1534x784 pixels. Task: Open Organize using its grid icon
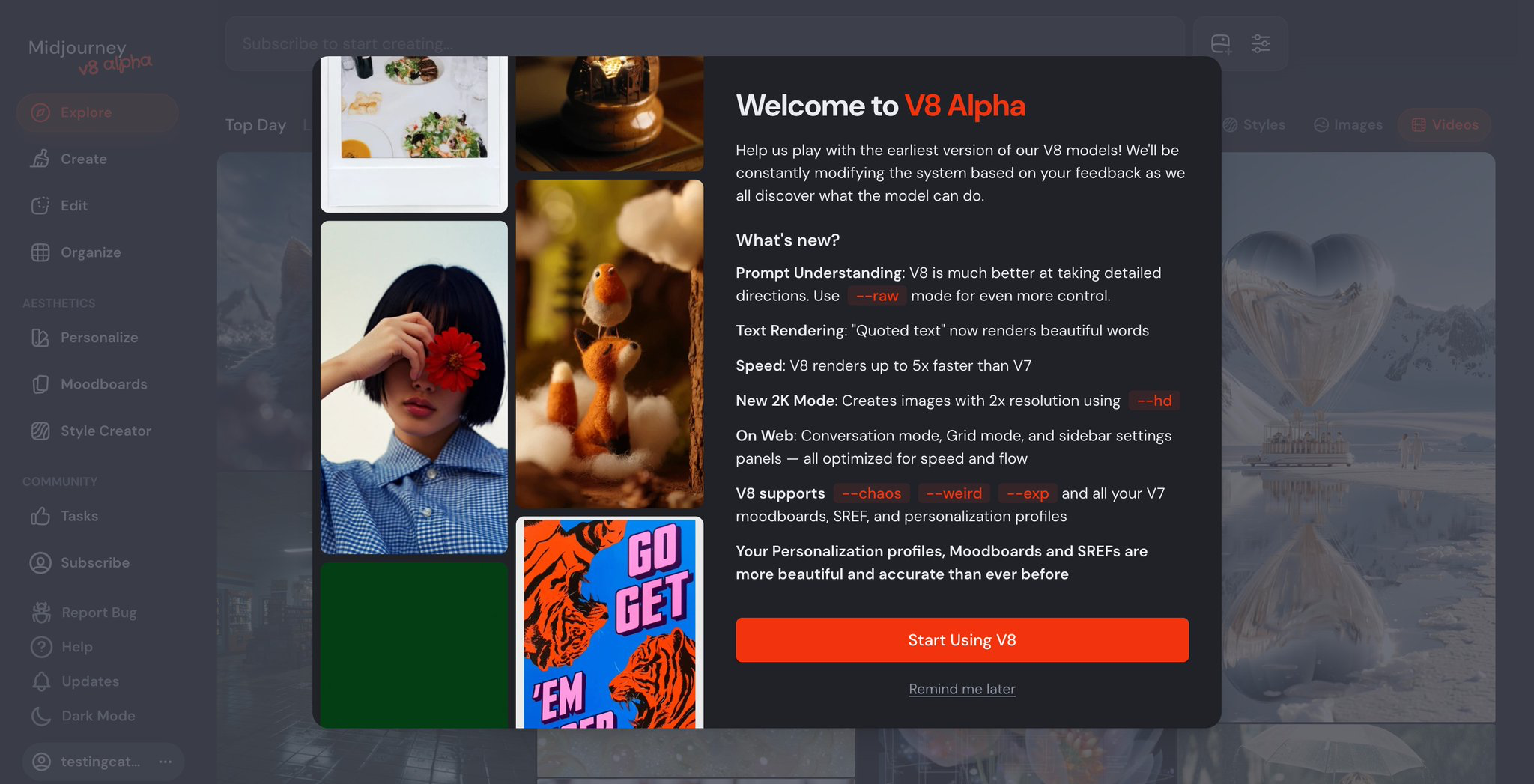(40, 252)
